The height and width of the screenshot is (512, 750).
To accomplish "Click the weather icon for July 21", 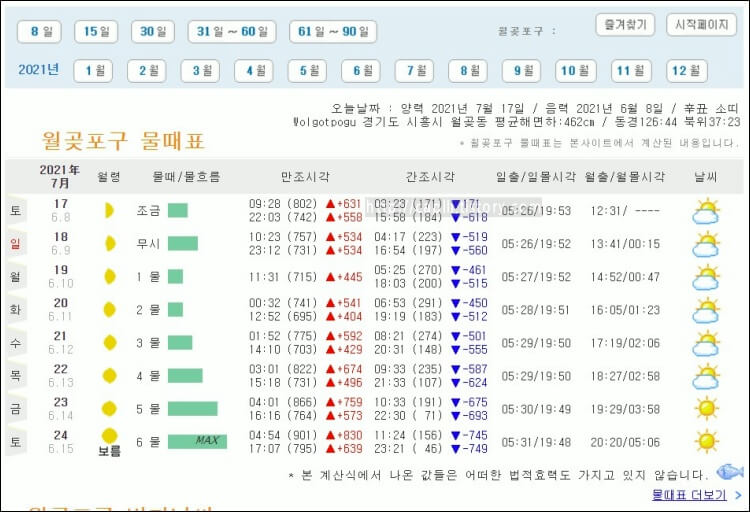I will tap(706, 344).
